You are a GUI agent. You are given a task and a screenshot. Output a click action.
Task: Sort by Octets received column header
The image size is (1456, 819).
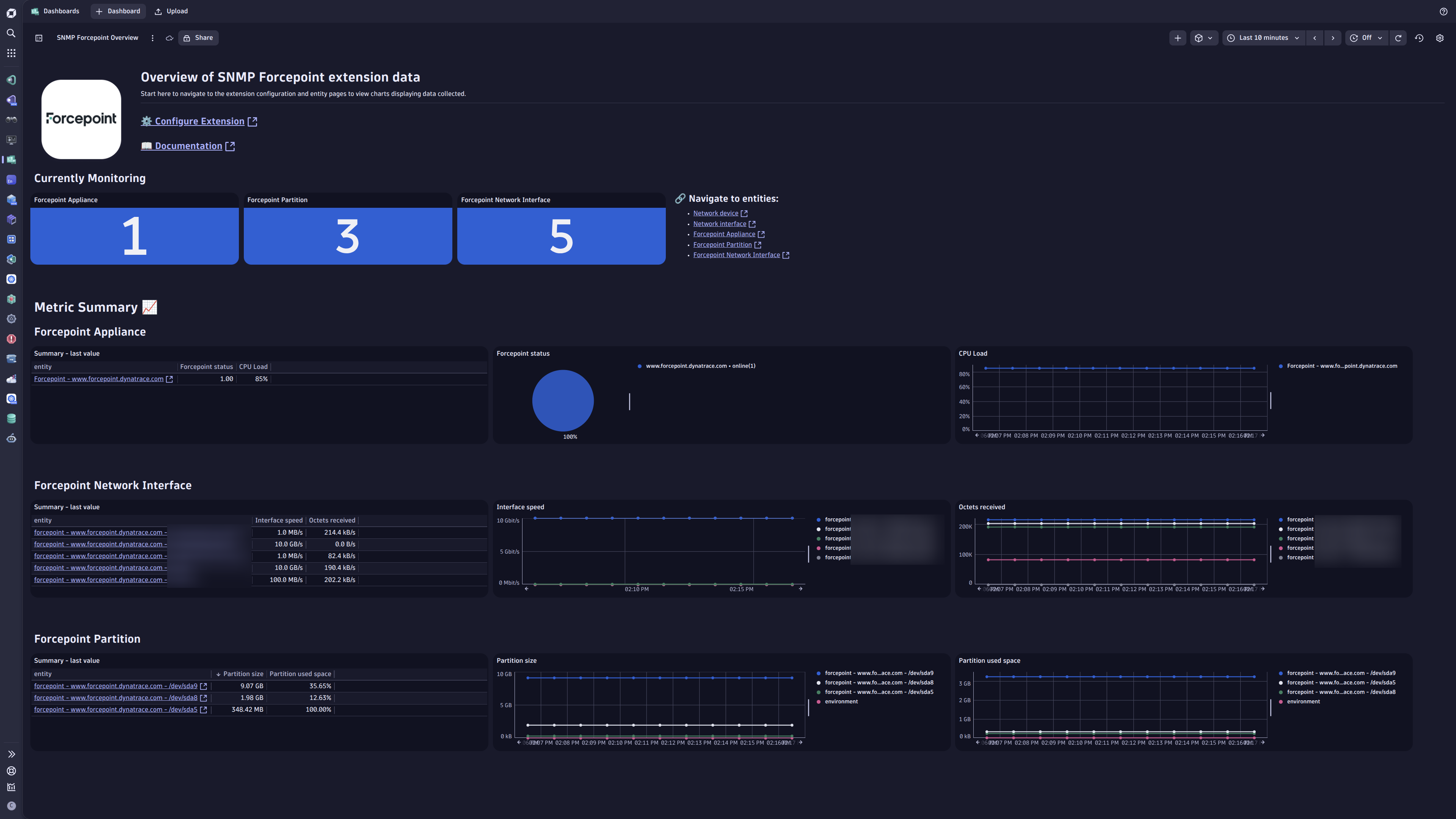(332, 521)
